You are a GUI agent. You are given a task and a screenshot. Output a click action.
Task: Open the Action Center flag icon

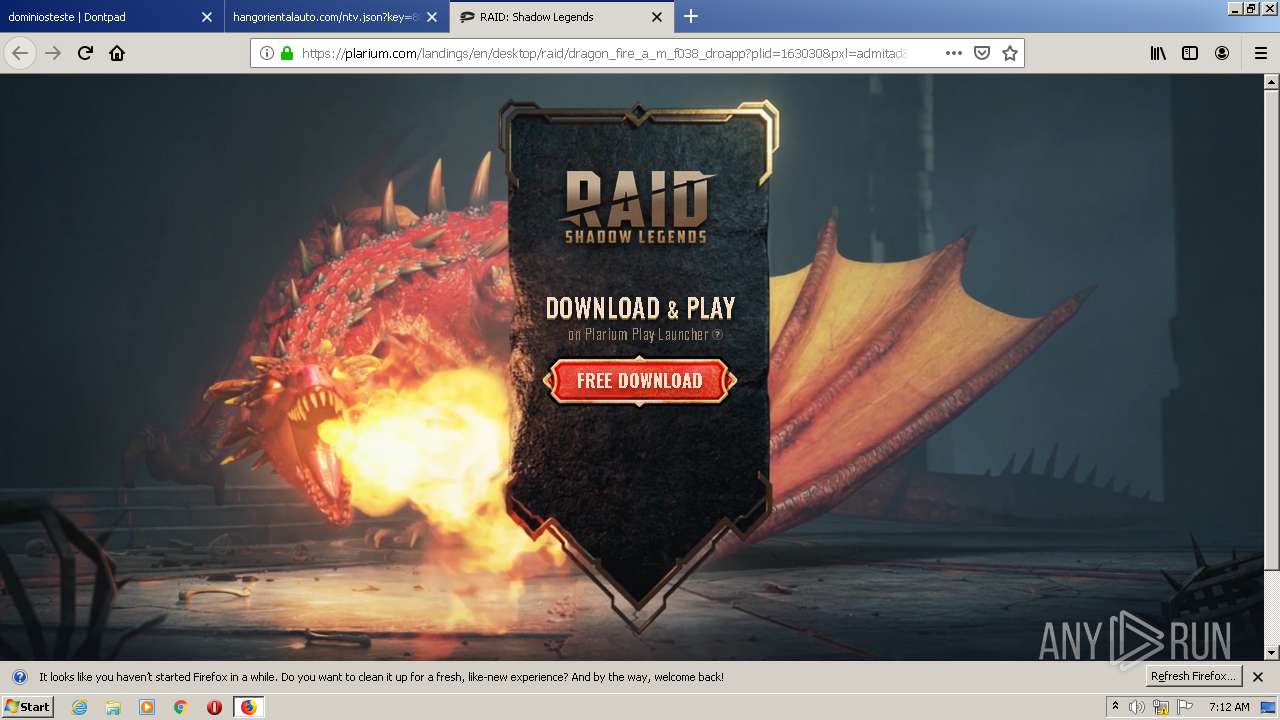point(1185,707)
